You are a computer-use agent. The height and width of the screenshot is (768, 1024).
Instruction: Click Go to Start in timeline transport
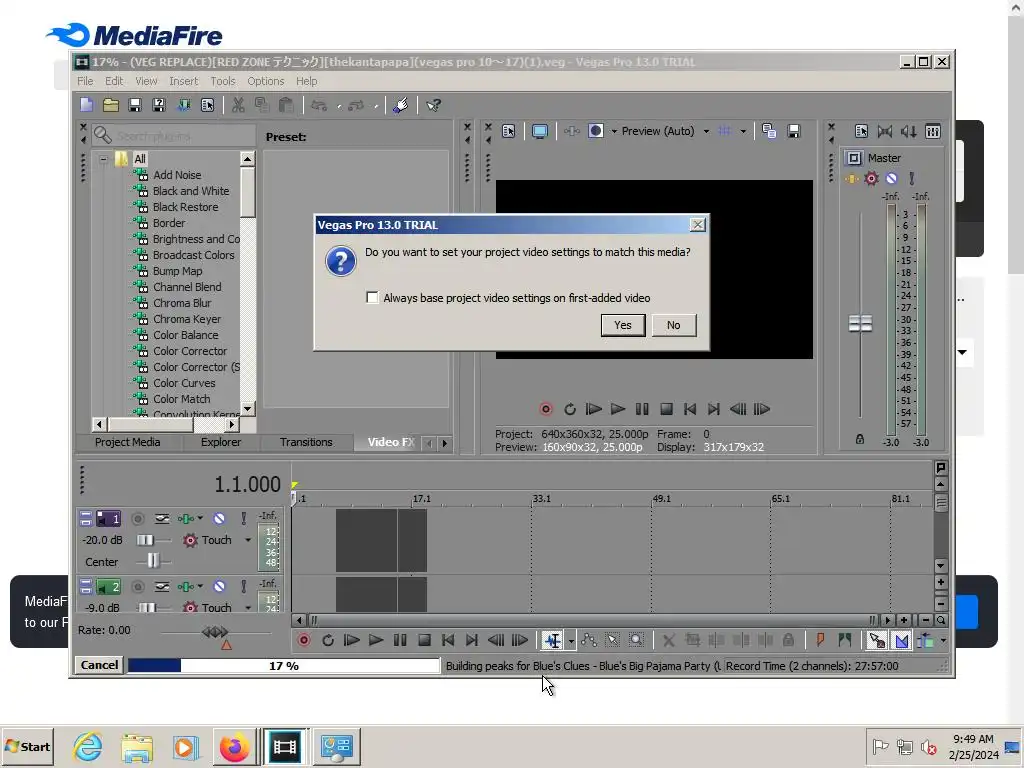coord(448,640)
